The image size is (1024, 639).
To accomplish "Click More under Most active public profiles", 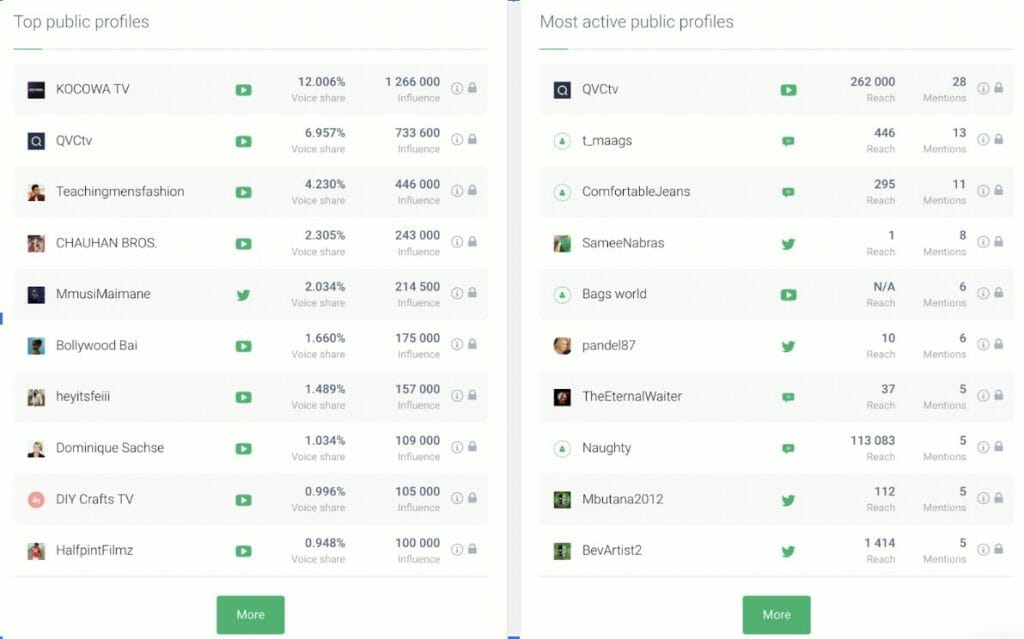I will coord(776,615).
